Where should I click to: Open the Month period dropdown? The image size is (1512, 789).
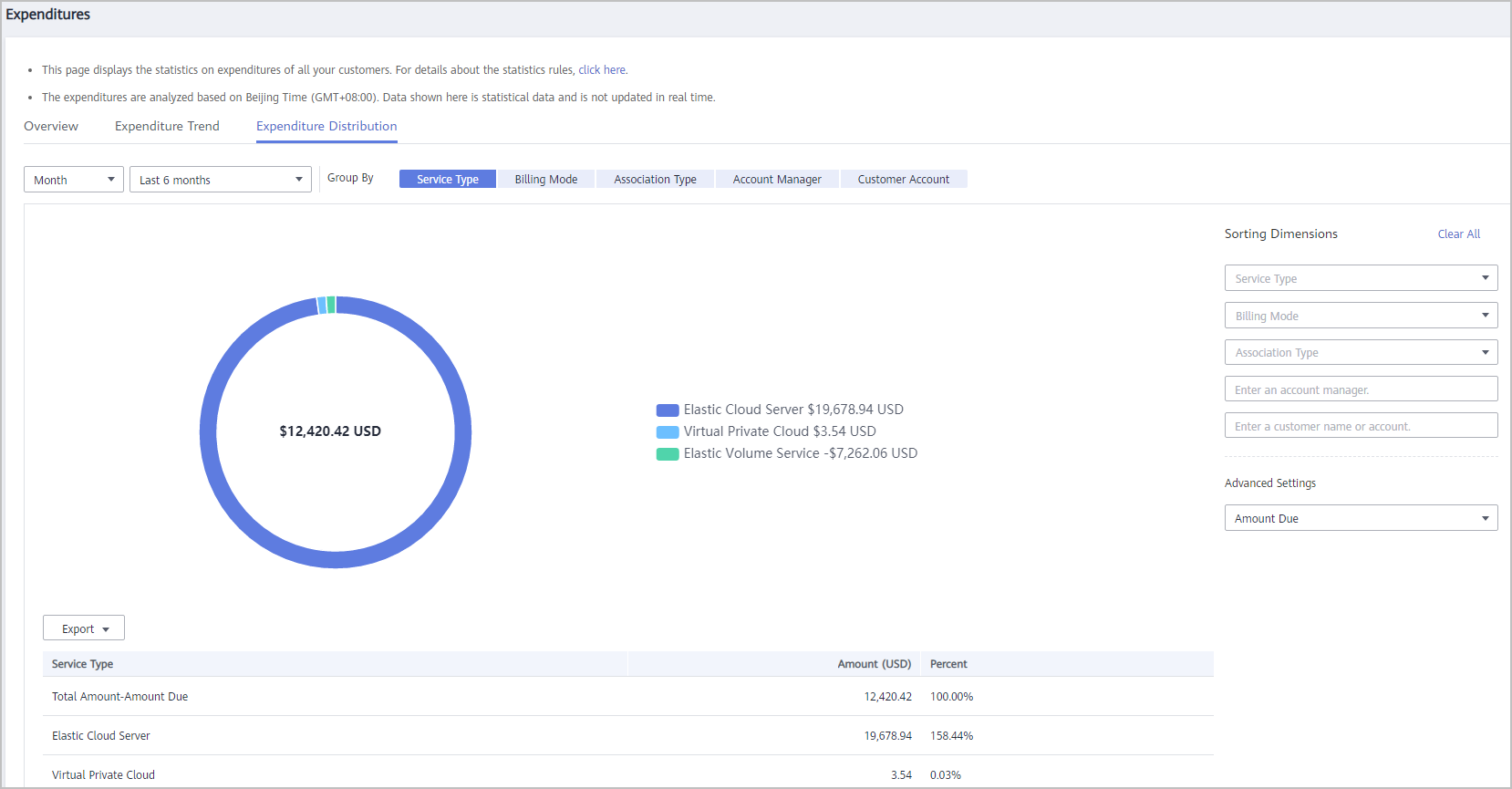[73, 180]
